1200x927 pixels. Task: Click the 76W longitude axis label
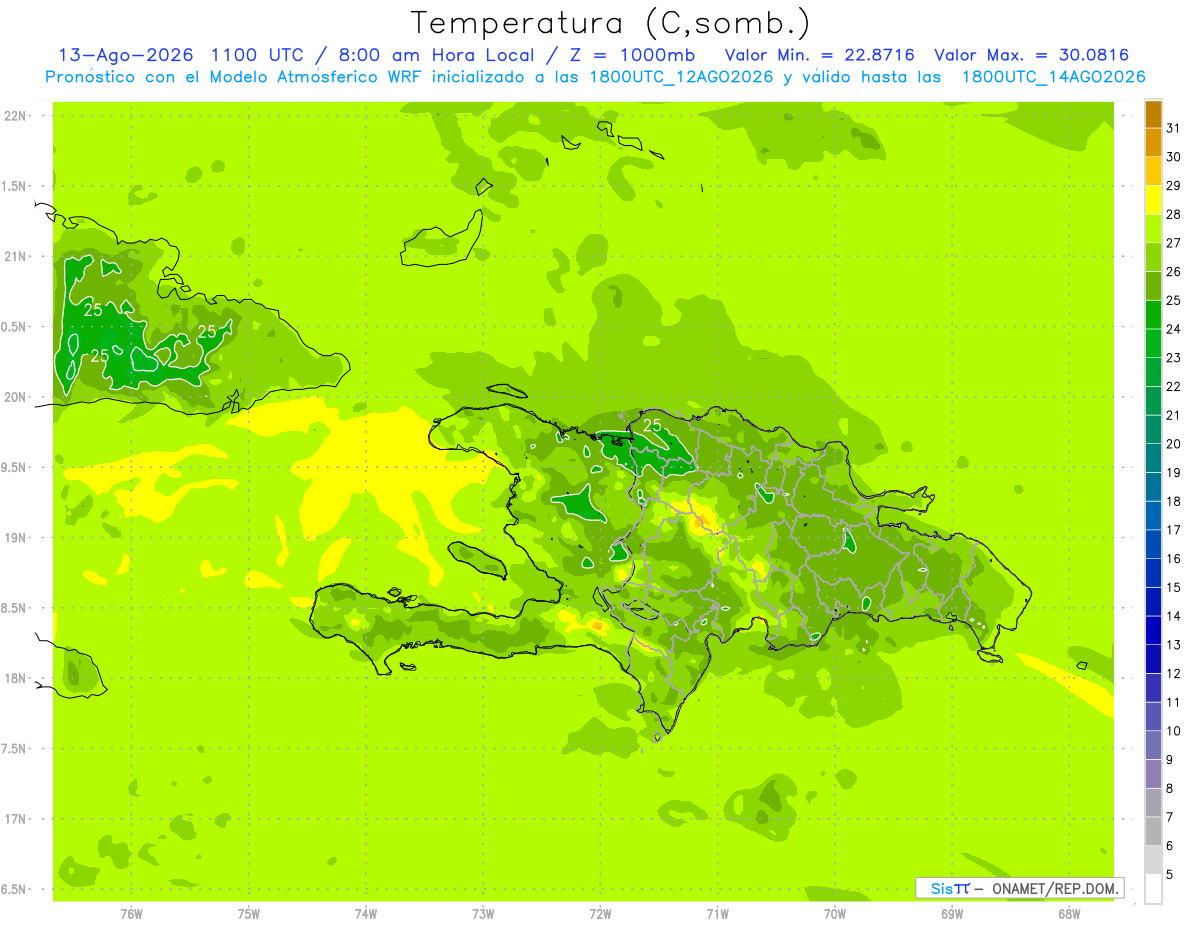click(x=131, y=913)
